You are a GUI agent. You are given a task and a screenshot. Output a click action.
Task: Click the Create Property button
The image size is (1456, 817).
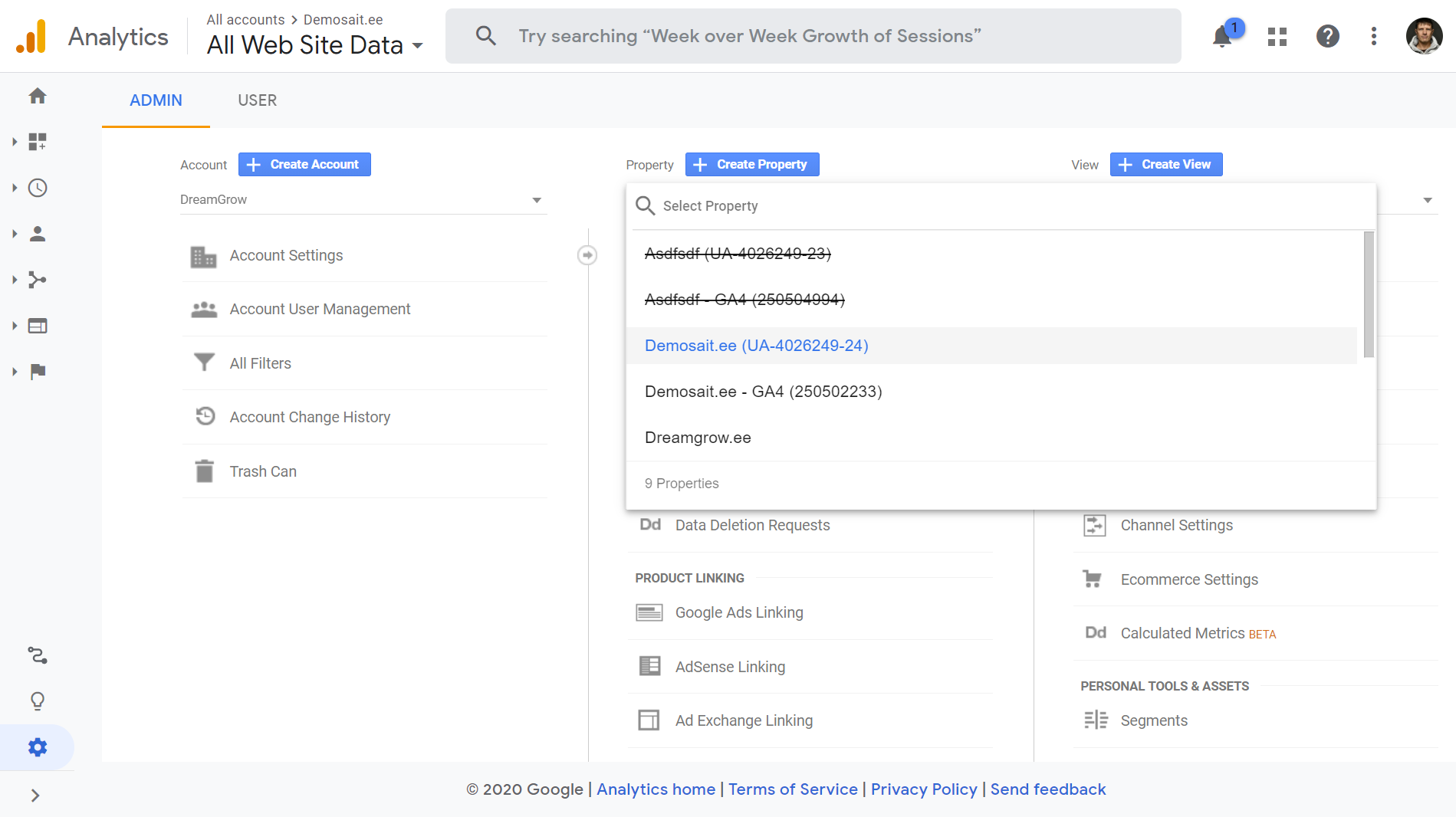[752, 165]
